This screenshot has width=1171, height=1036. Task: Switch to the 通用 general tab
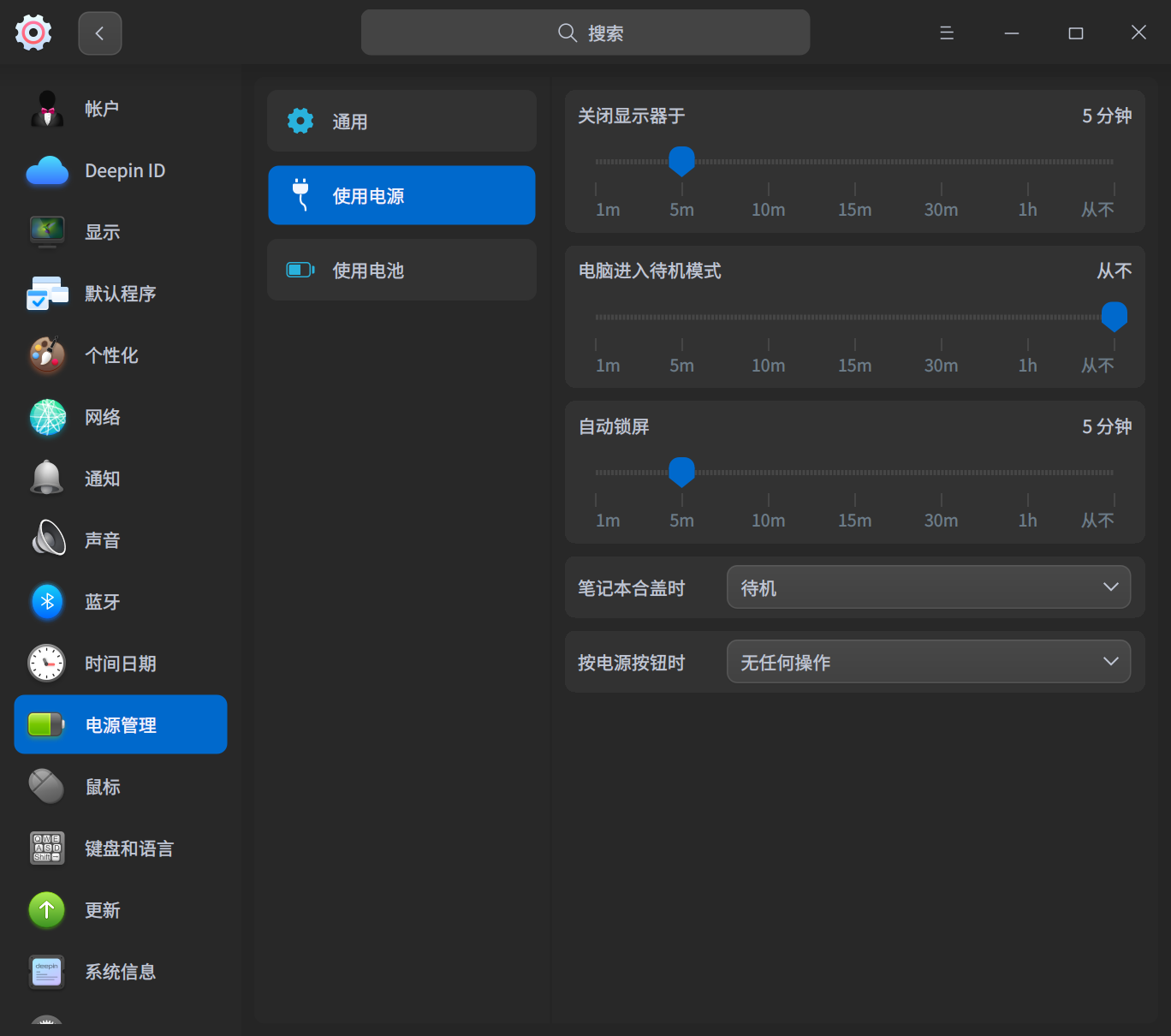click(401, 122)
